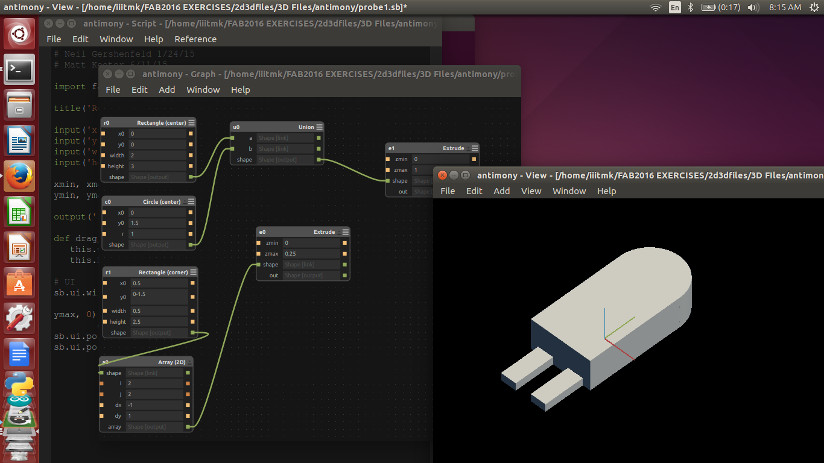Open File menu in the Script window
This screenshot has height=463, width=824.
click(x=54, y=39)
